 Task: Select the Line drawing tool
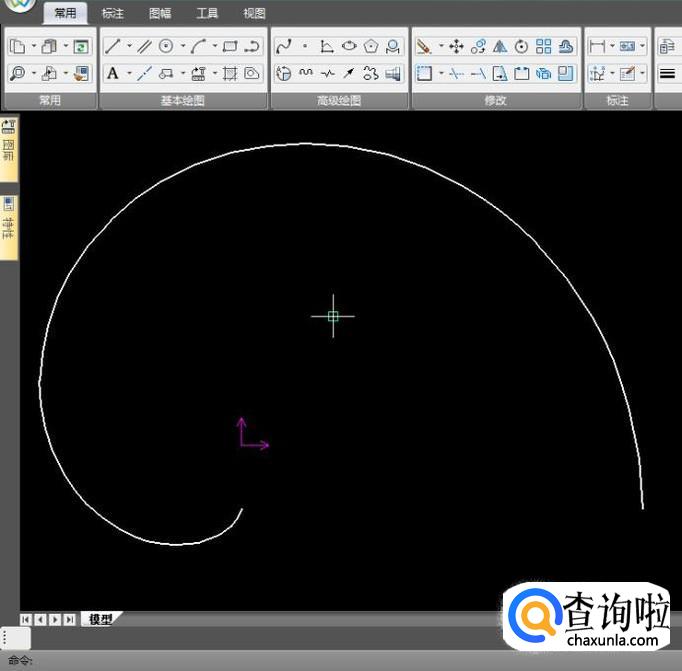point(113,46)
